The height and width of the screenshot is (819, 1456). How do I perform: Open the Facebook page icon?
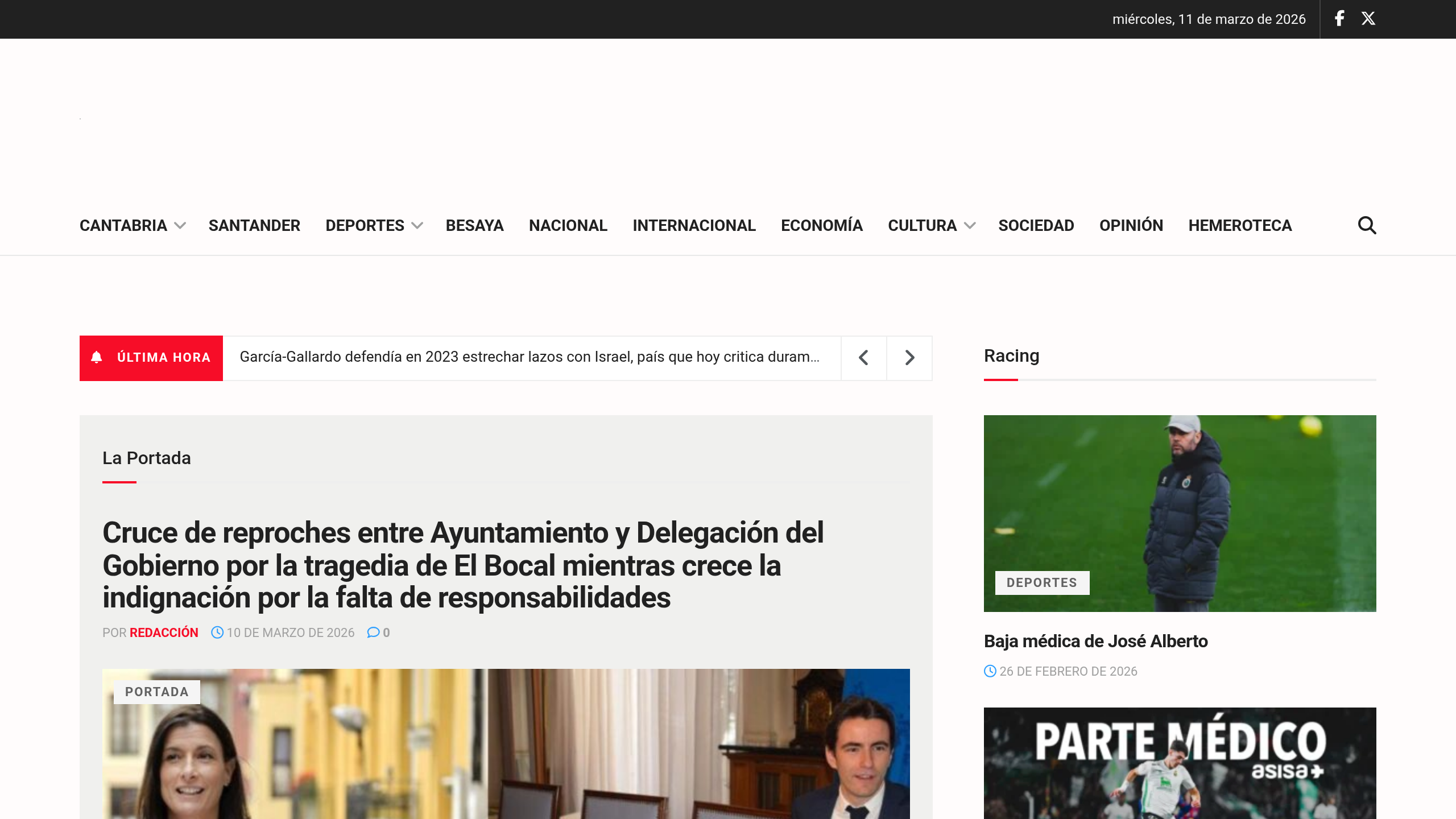[1339, 18]
